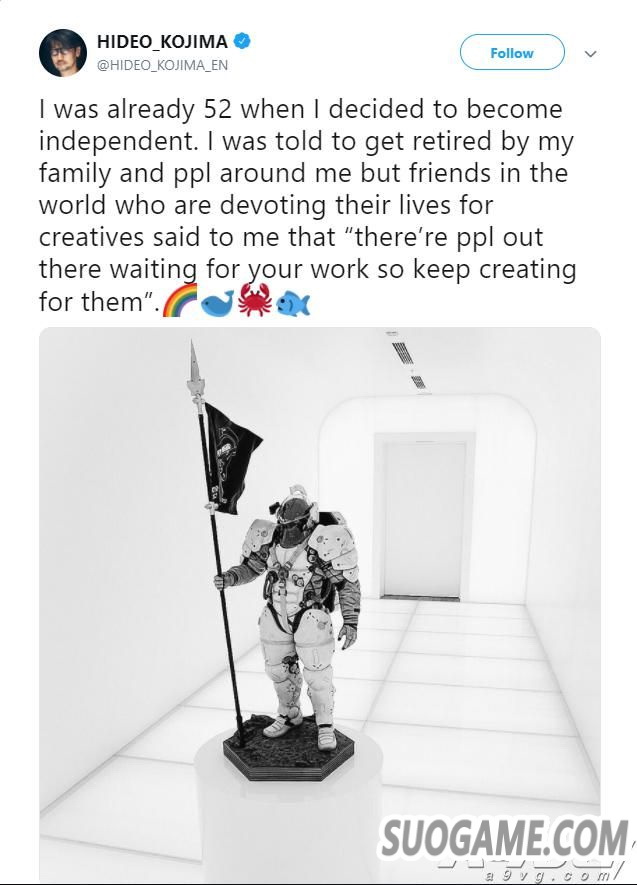Screen dimensions: 637x885
Task: Click the blue whale emoji
Action: [217, 304]
